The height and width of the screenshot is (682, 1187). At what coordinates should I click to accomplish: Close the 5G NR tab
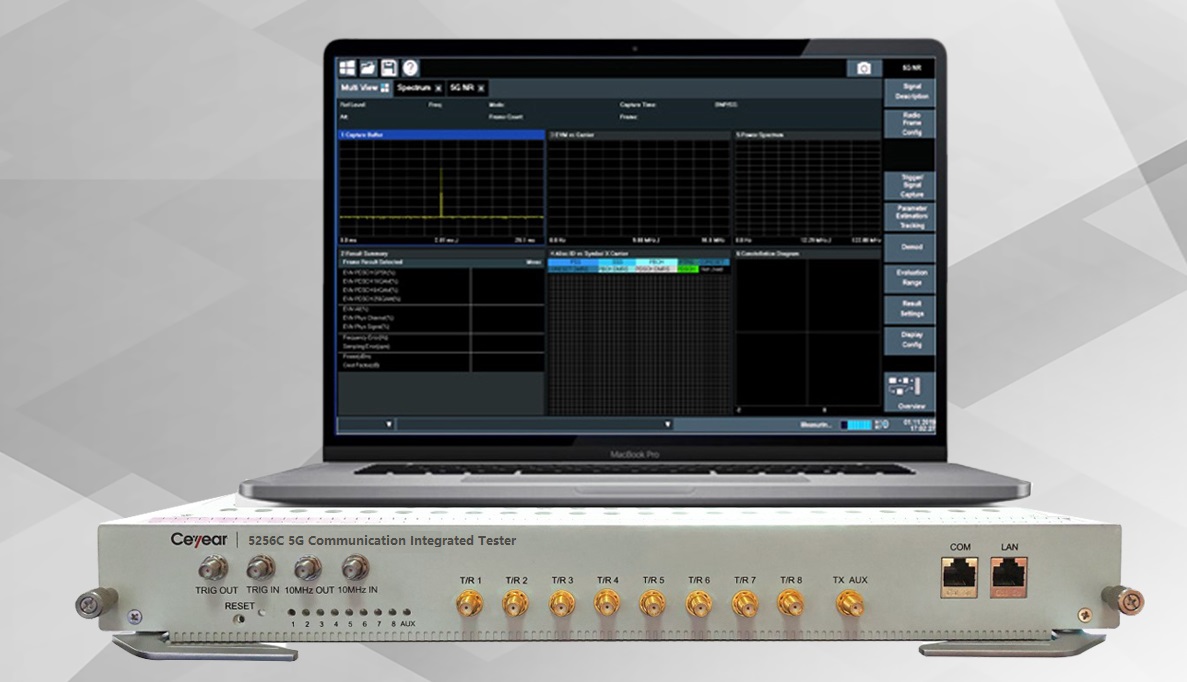[x=481, y=89]
